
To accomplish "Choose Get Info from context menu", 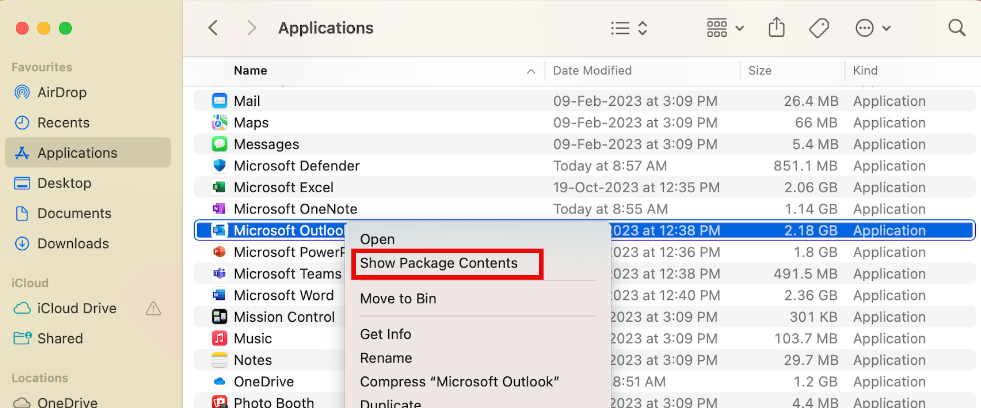I will 385,335.
